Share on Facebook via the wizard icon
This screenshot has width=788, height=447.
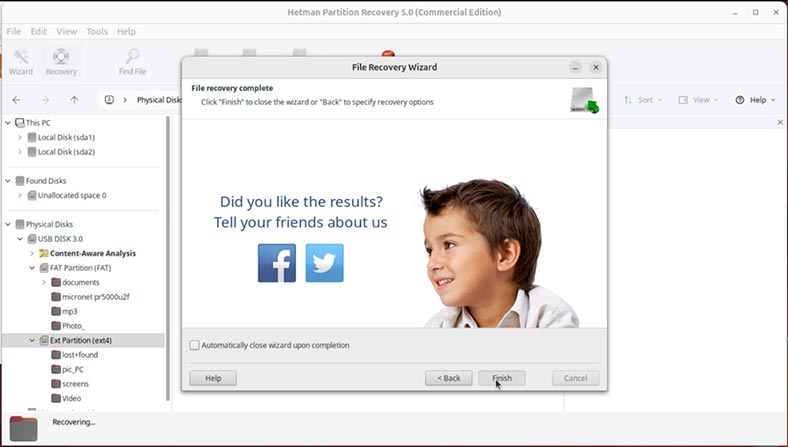pos(277,263)
